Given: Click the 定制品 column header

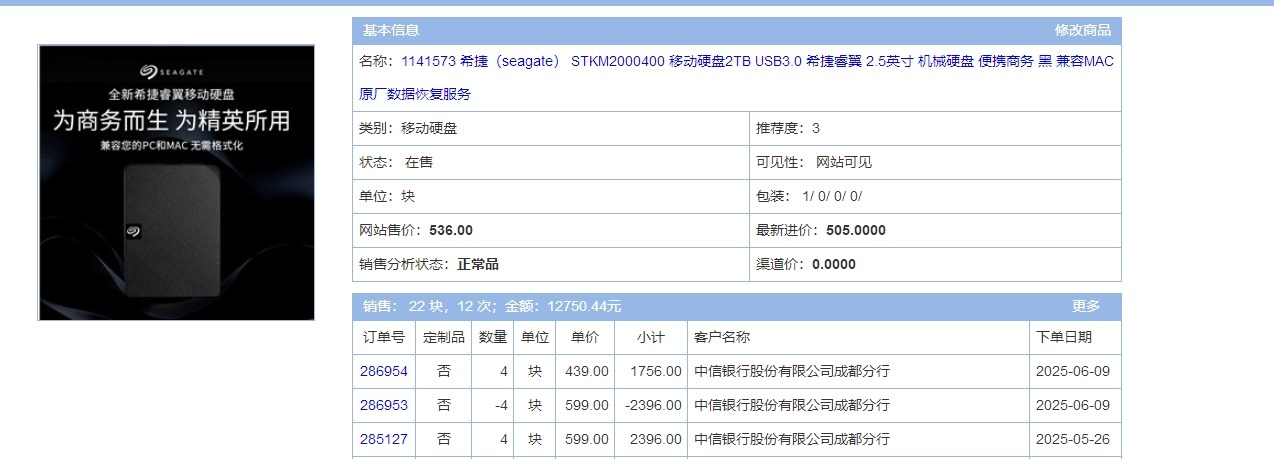Looking at the screenshot, I should [443, 337].
